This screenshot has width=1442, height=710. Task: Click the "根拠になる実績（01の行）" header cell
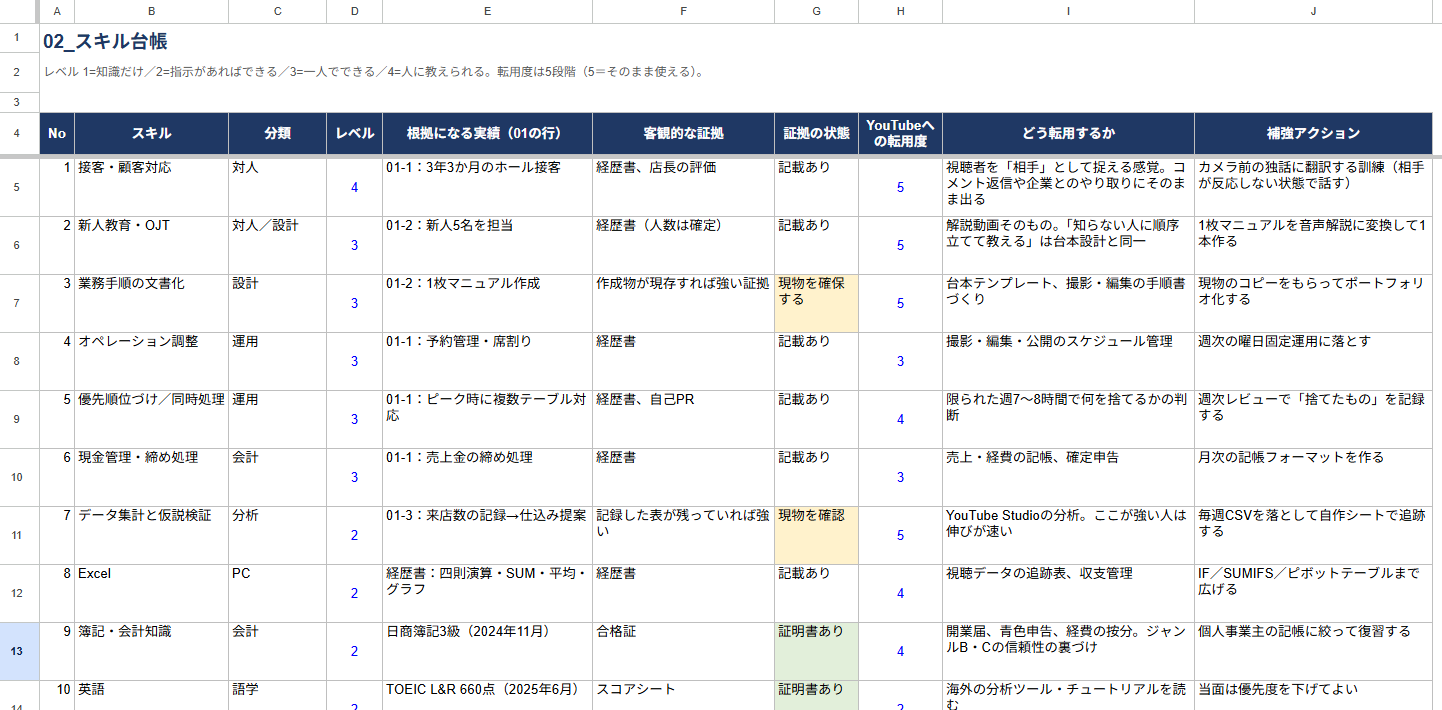(x=487, y=133)
